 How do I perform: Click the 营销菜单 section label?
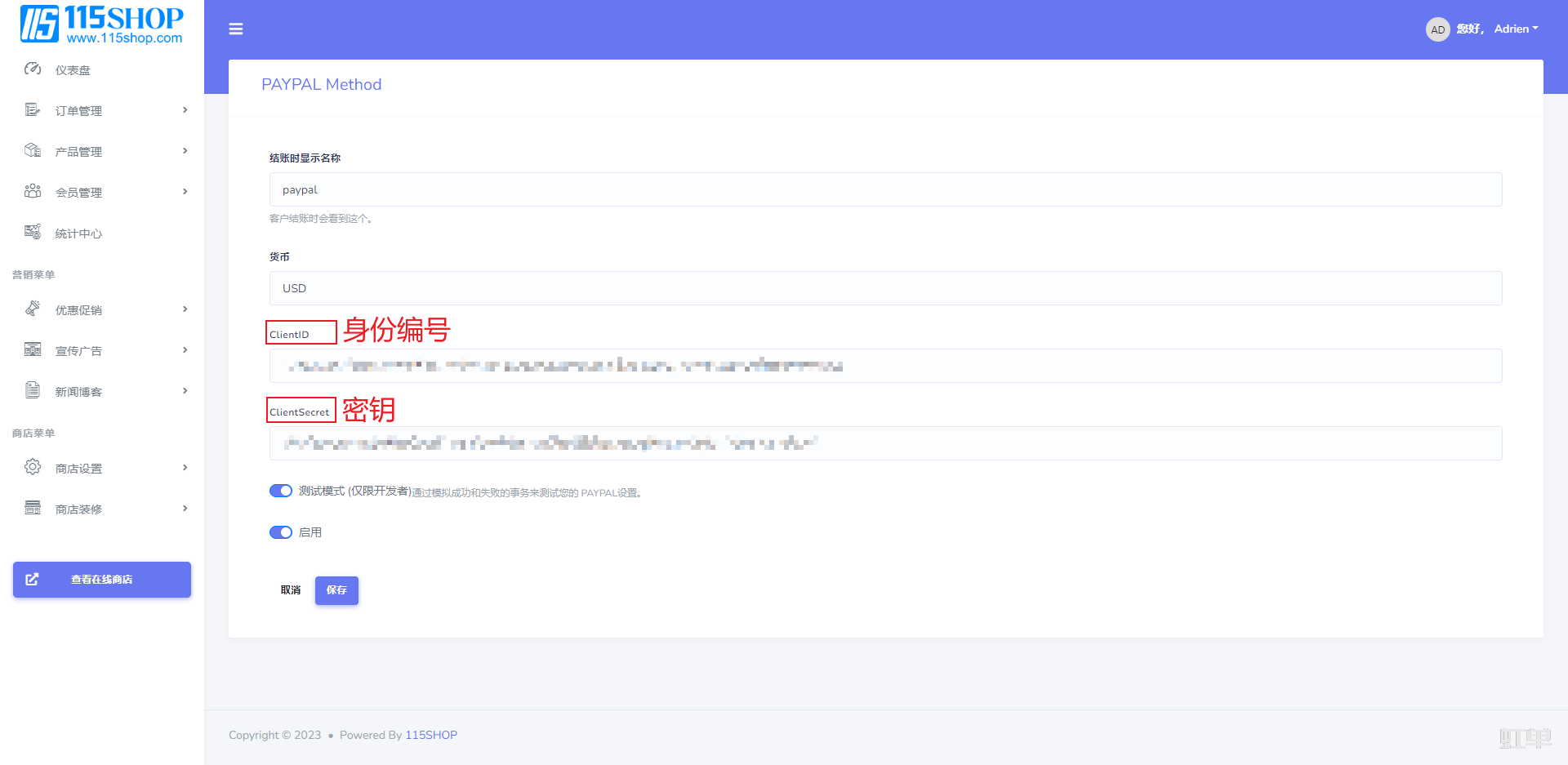coord(33,275)
